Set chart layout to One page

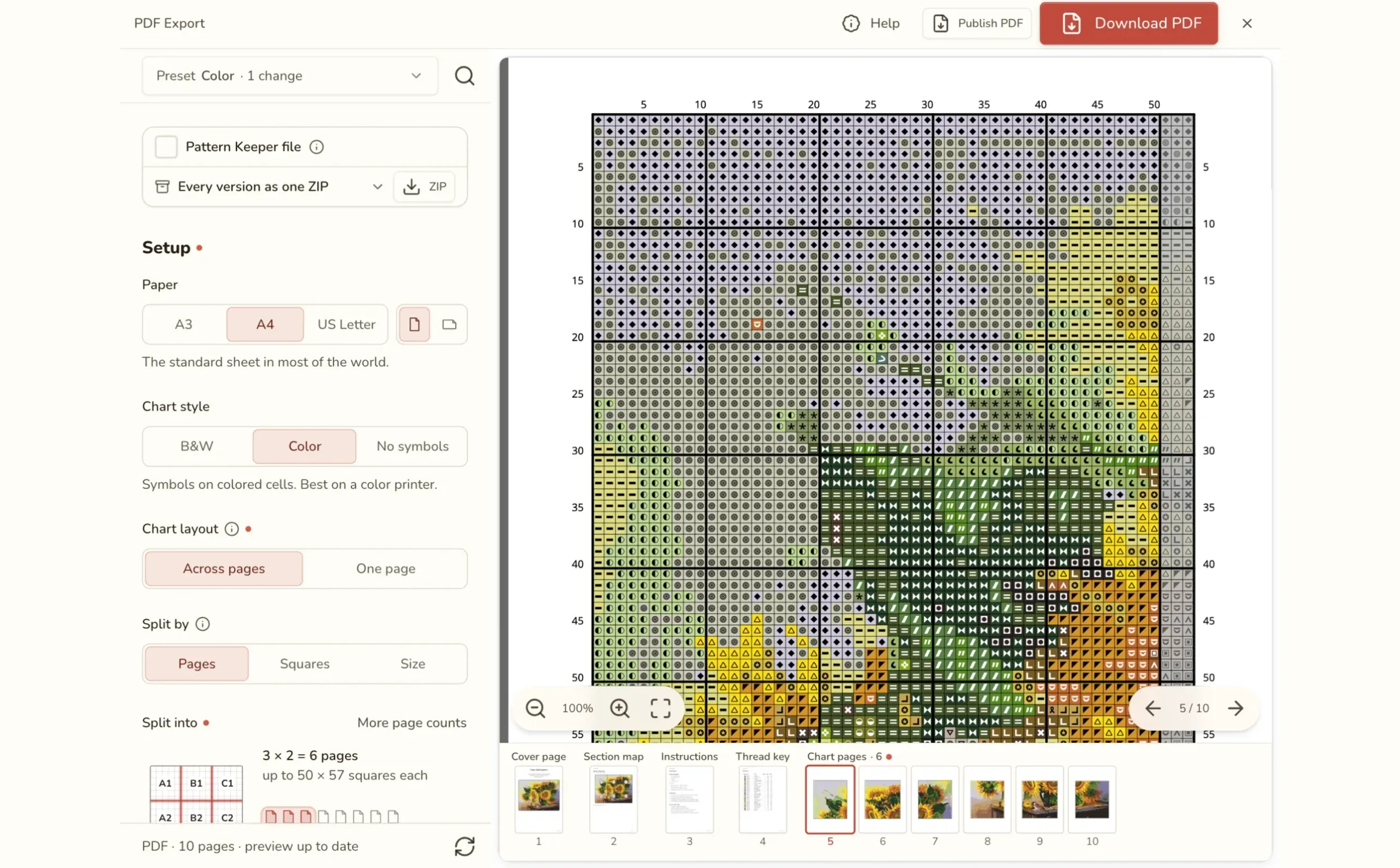[385, 569]
